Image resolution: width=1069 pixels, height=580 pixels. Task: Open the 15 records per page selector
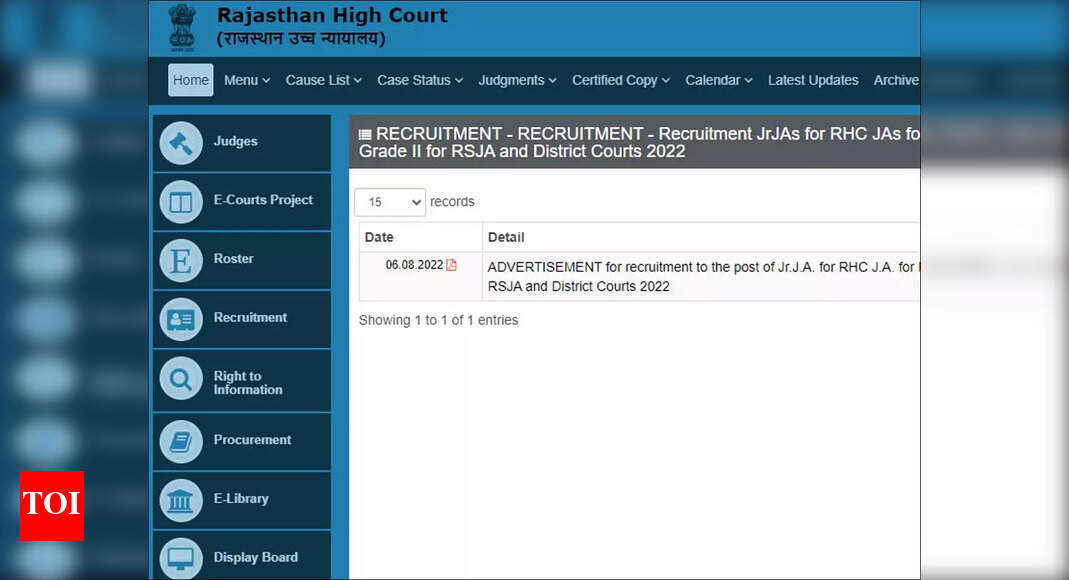pos(390,202)
